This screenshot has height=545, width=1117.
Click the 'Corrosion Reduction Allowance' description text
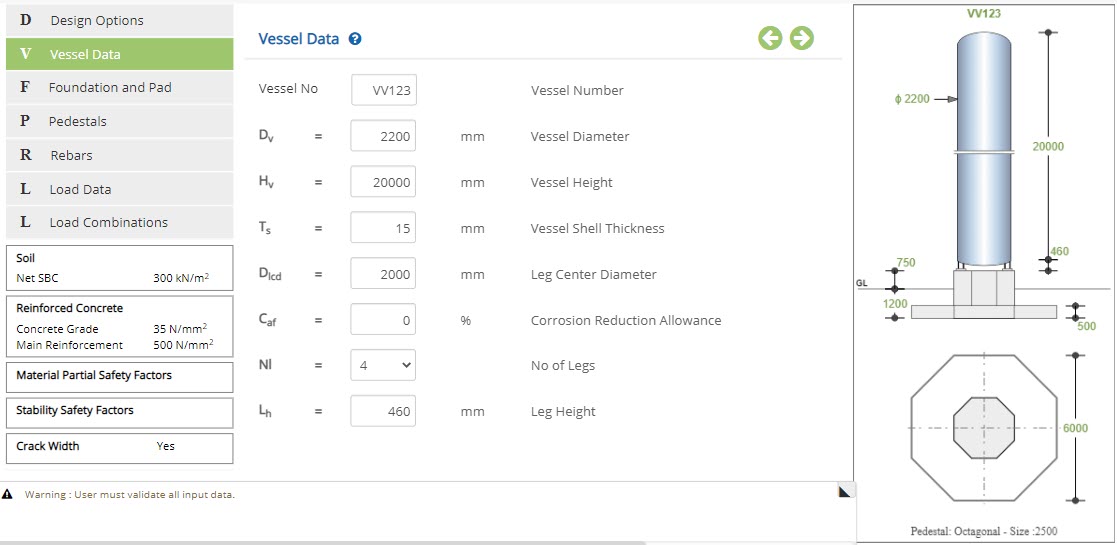click(625, 321)
